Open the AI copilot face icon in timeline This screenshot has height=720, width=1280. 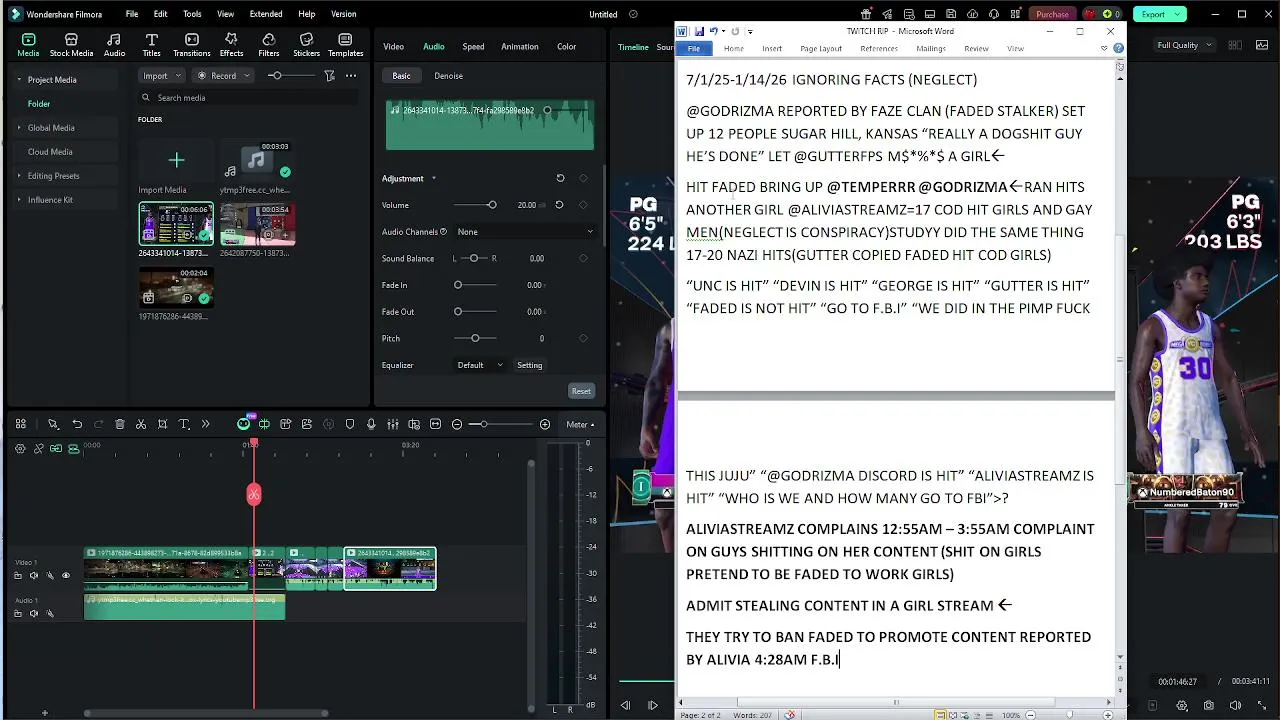(243, 424)
